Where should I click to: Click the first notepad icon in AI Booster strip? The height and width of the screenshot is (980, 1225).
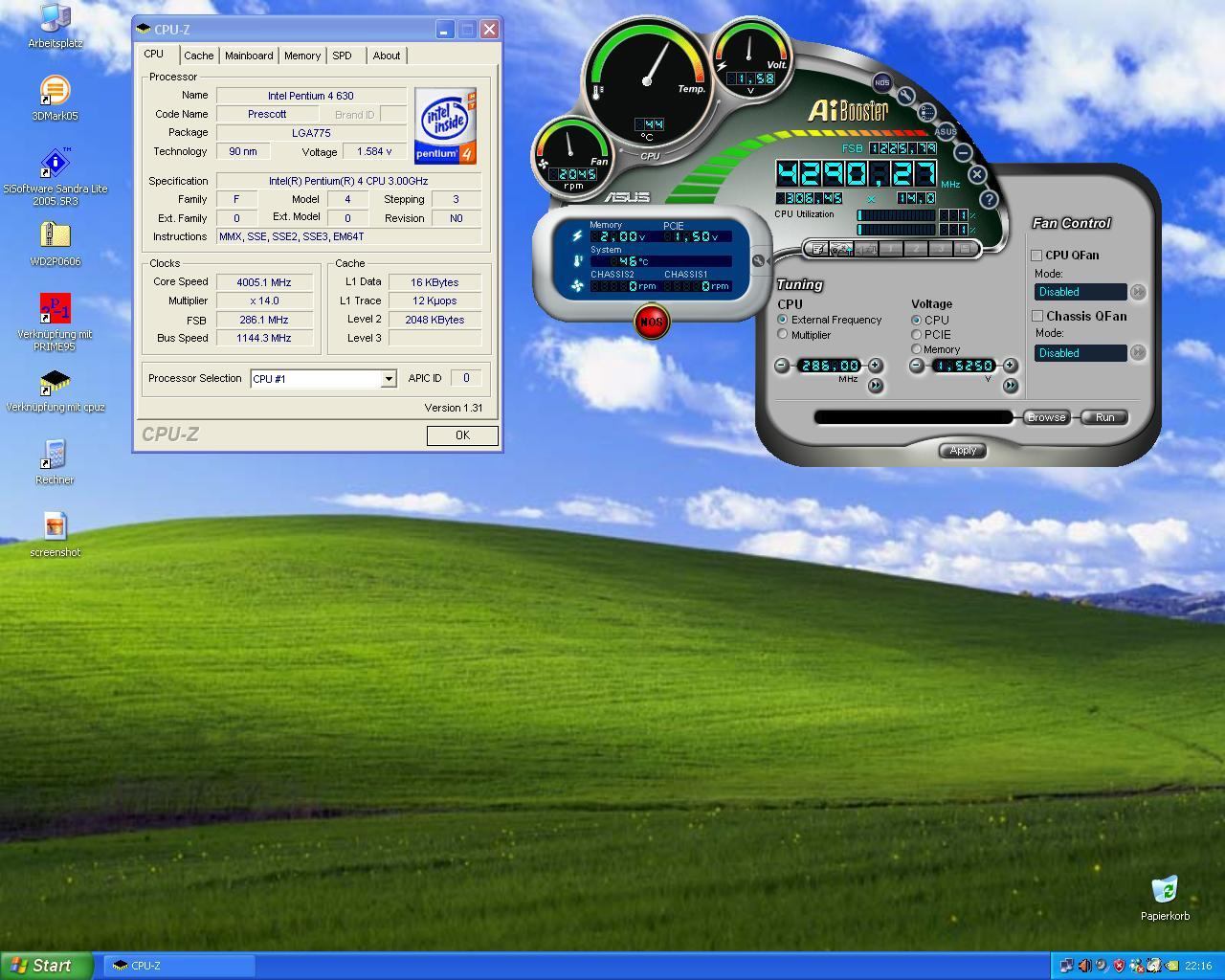(817, 250)
